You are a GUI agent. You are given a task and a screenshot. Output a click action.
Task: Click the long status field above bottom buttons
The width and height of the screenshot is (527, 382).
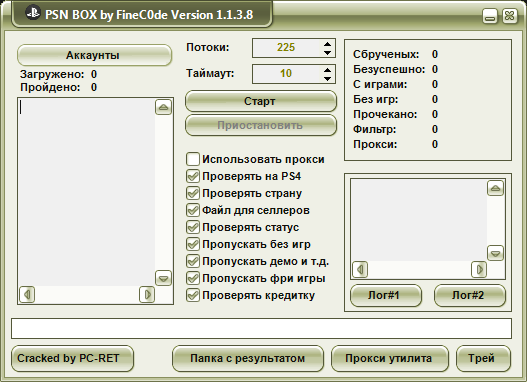[x=261, y=328]
